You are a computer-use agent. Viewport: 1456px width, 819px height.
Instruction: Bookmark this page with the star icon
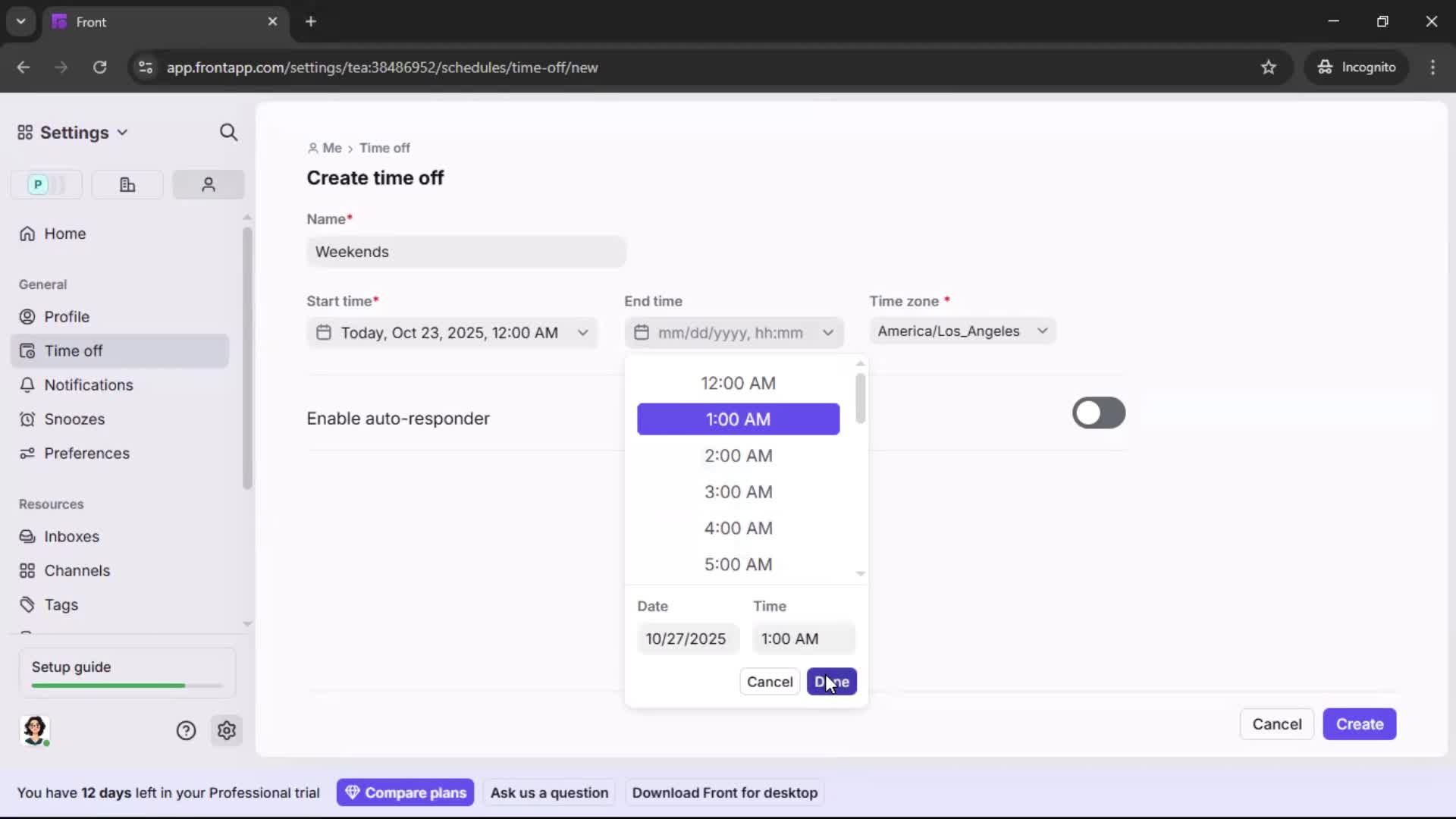pyautogui.click(x=1268, y=67)
